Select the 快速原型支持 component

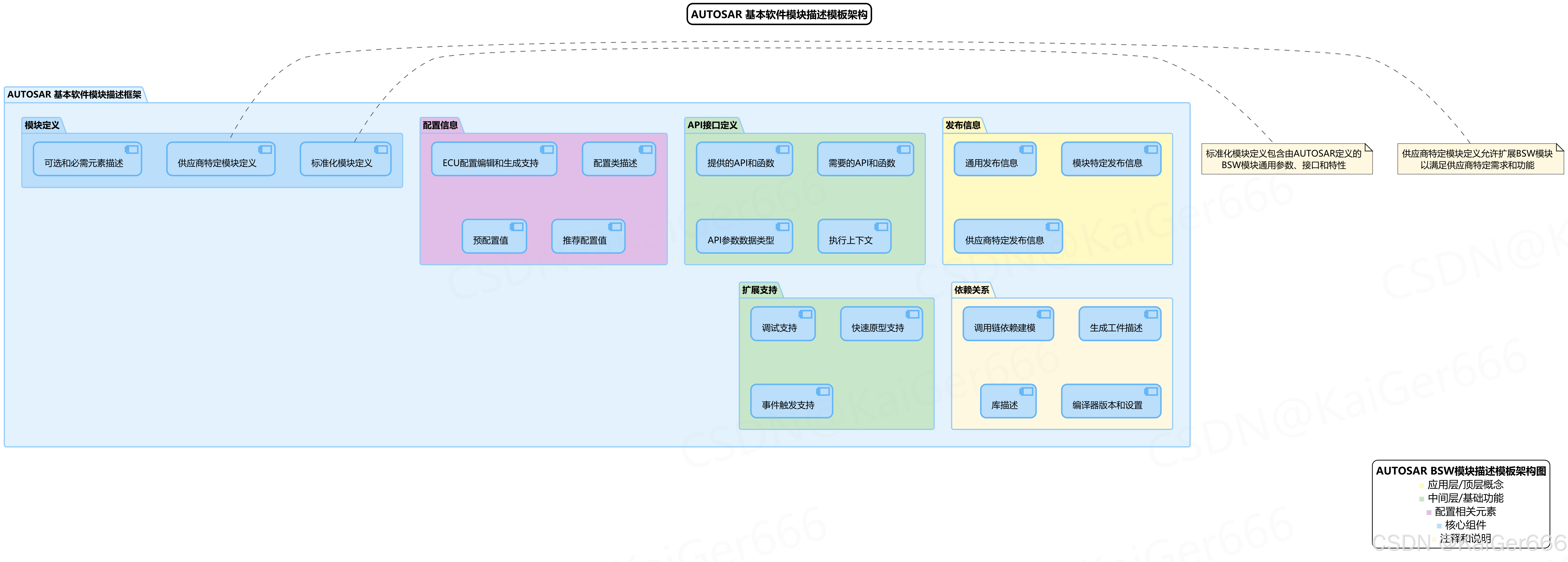[x=881, y=324]
